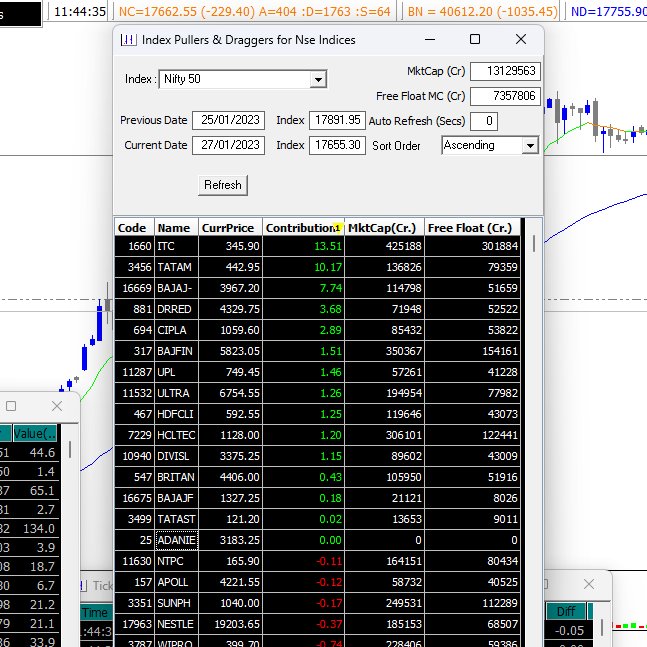Click TATAM contribution value 10.17
Image resolution: width=647 pixels, height=647 pixels.
[x=304, y=267]
